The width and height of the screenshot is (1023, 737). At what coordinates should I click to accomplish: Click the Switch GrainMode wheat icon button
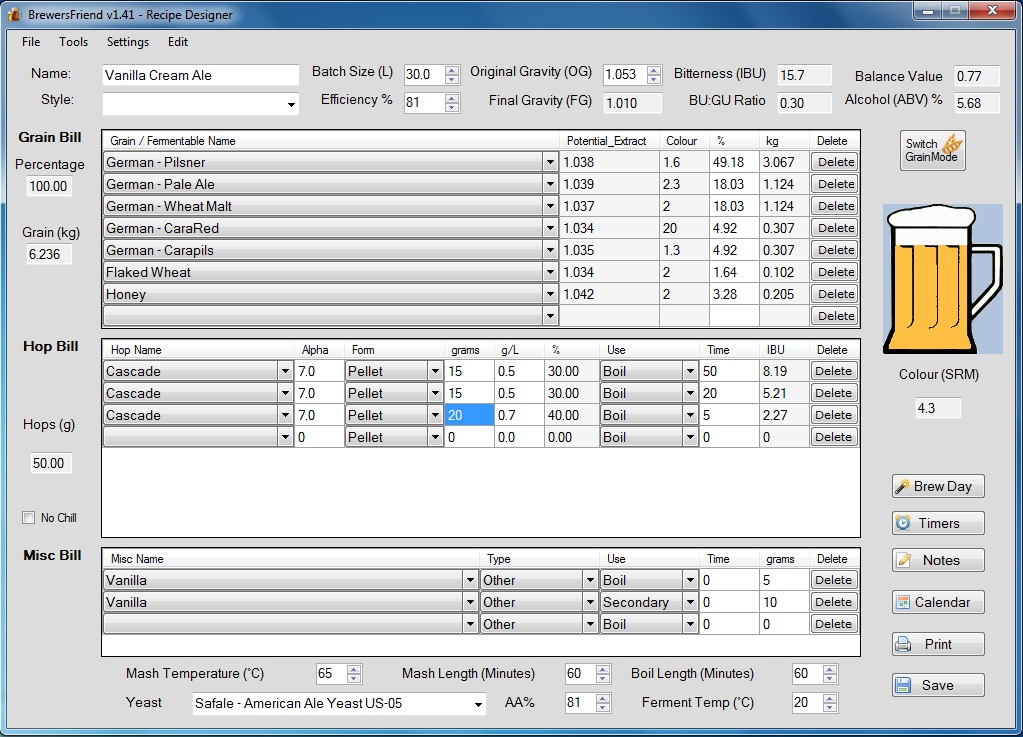point(950,146)
